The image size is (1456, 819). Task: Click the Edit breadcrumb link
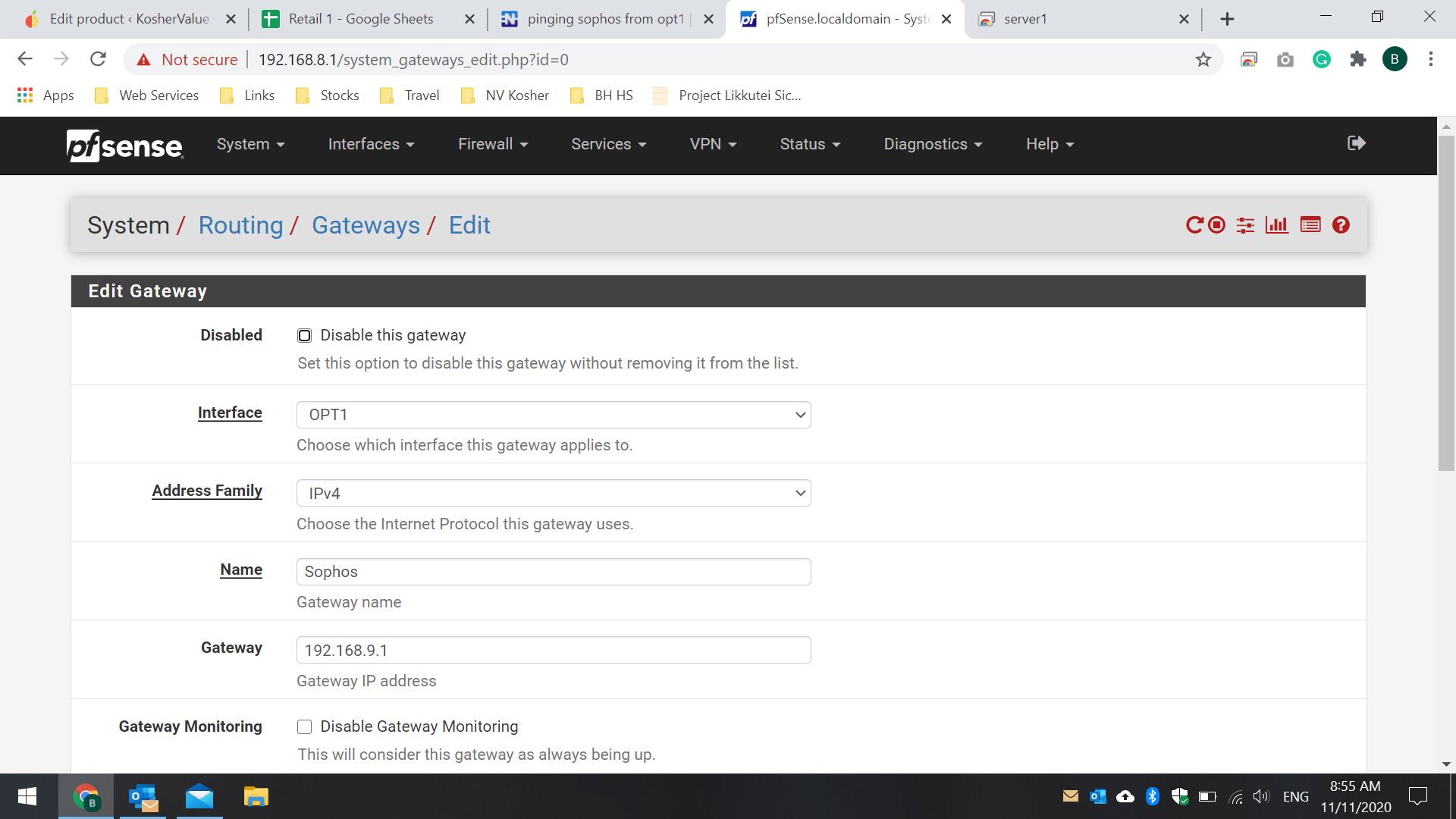469,225
